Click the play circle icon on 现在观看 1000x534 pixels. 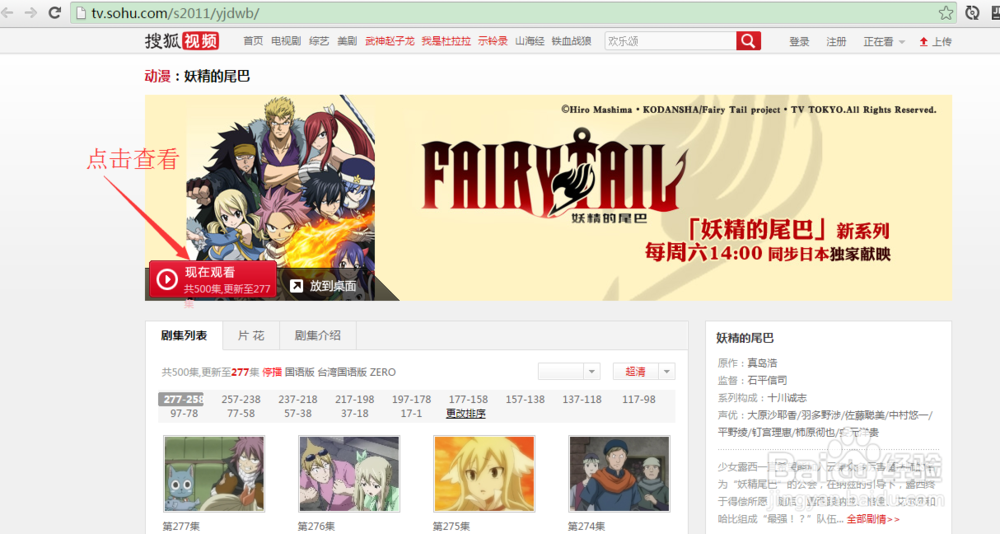(x=167, y=279)
